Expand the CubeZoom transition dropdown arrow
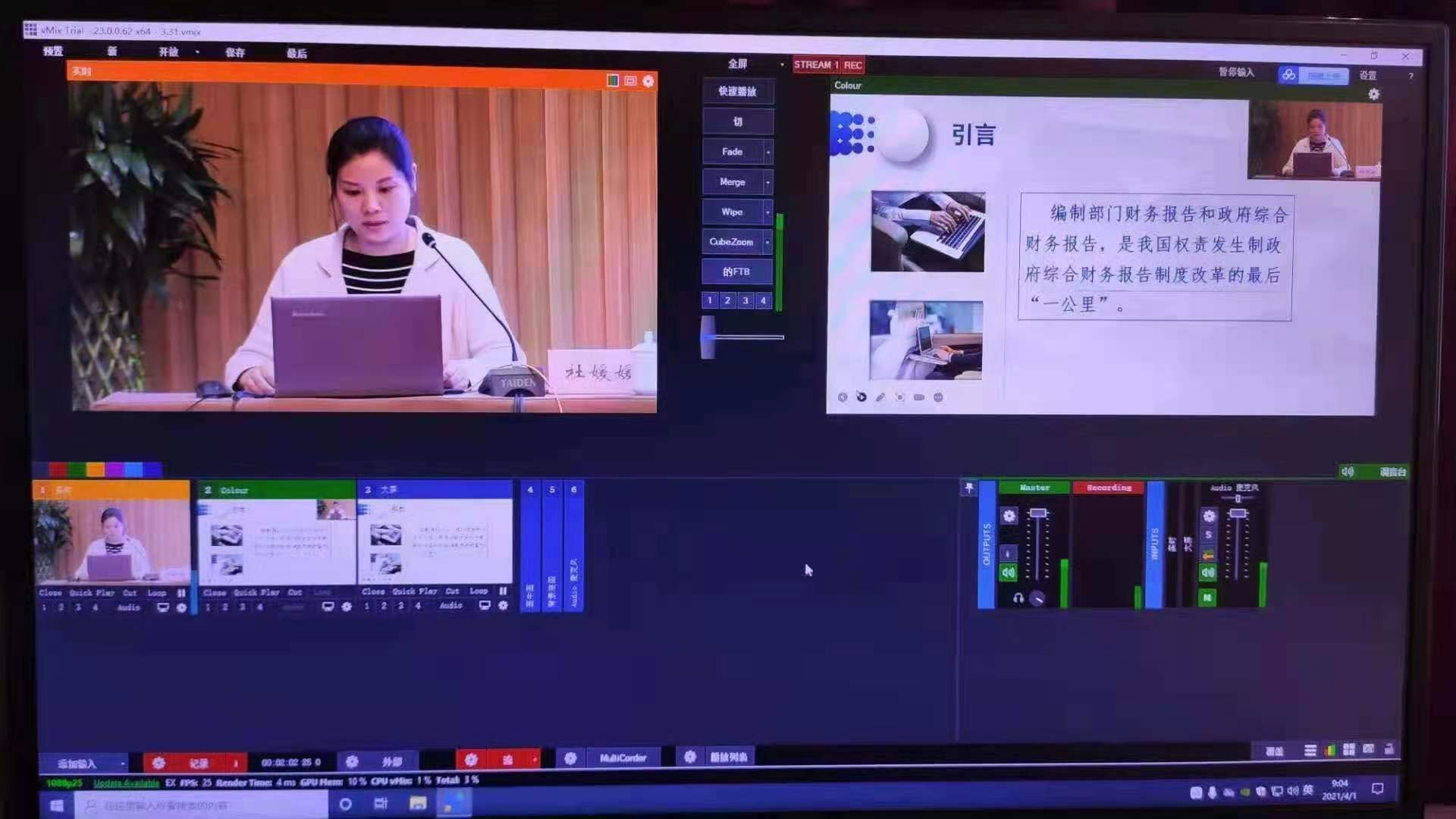This screenshot has width=1456, height=819. click(x=768, y=242)
